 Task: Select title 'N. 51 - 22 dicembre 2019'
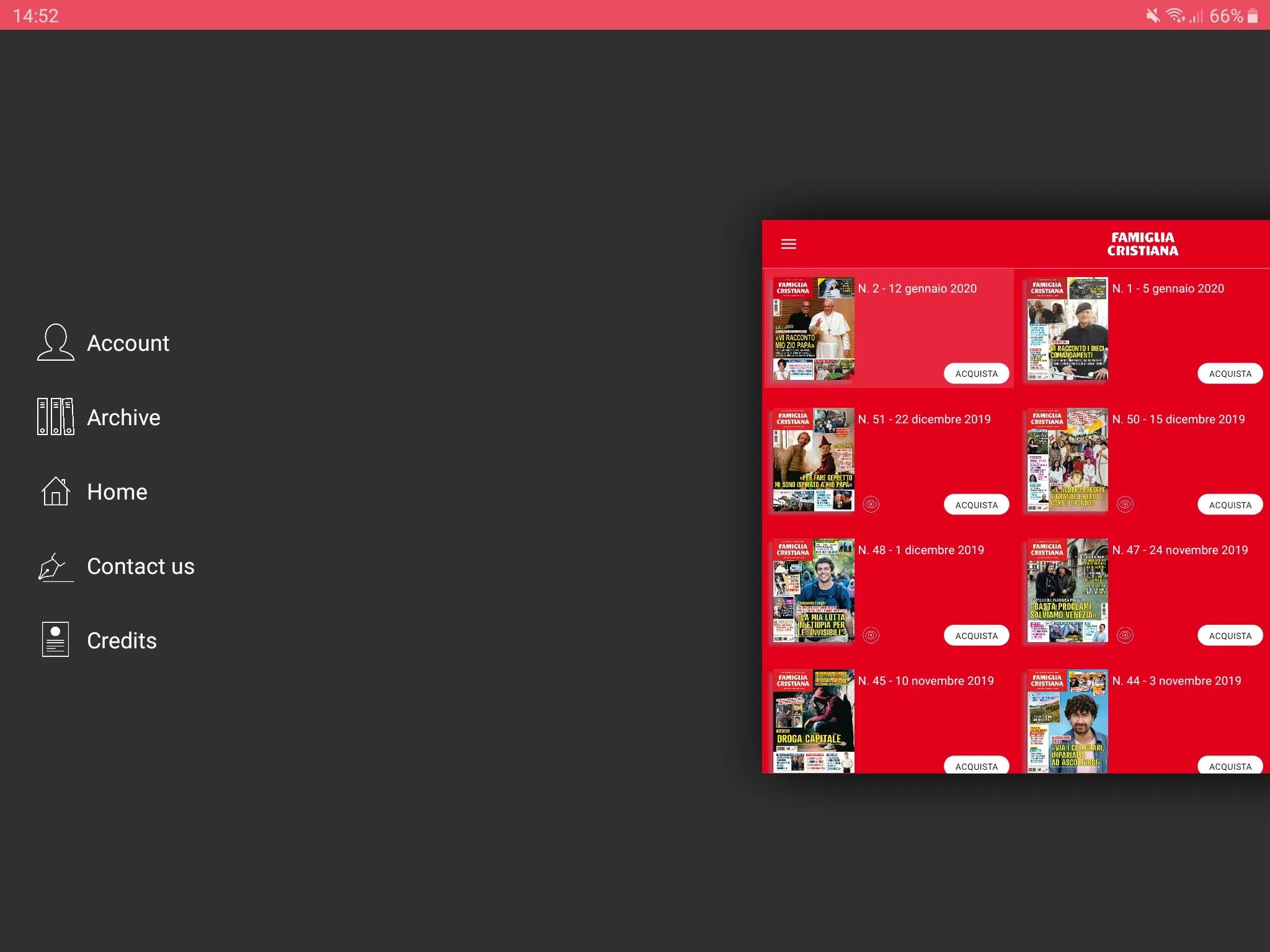(x=924, y=419)
